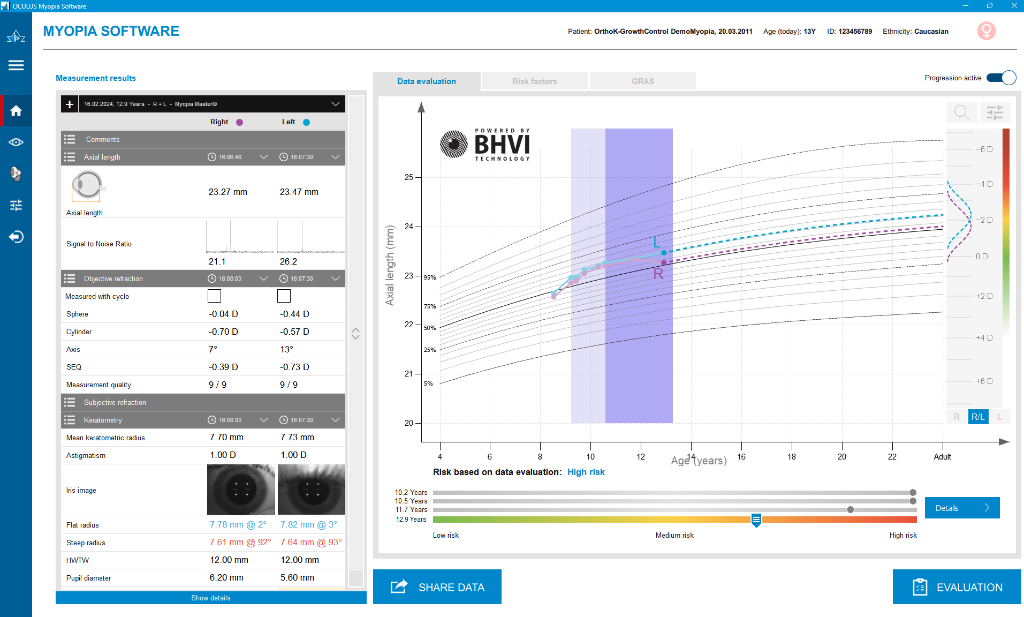The image size is (1024, 617).
Task: Open keratometry left time dropdown
Action: [335, 420]
